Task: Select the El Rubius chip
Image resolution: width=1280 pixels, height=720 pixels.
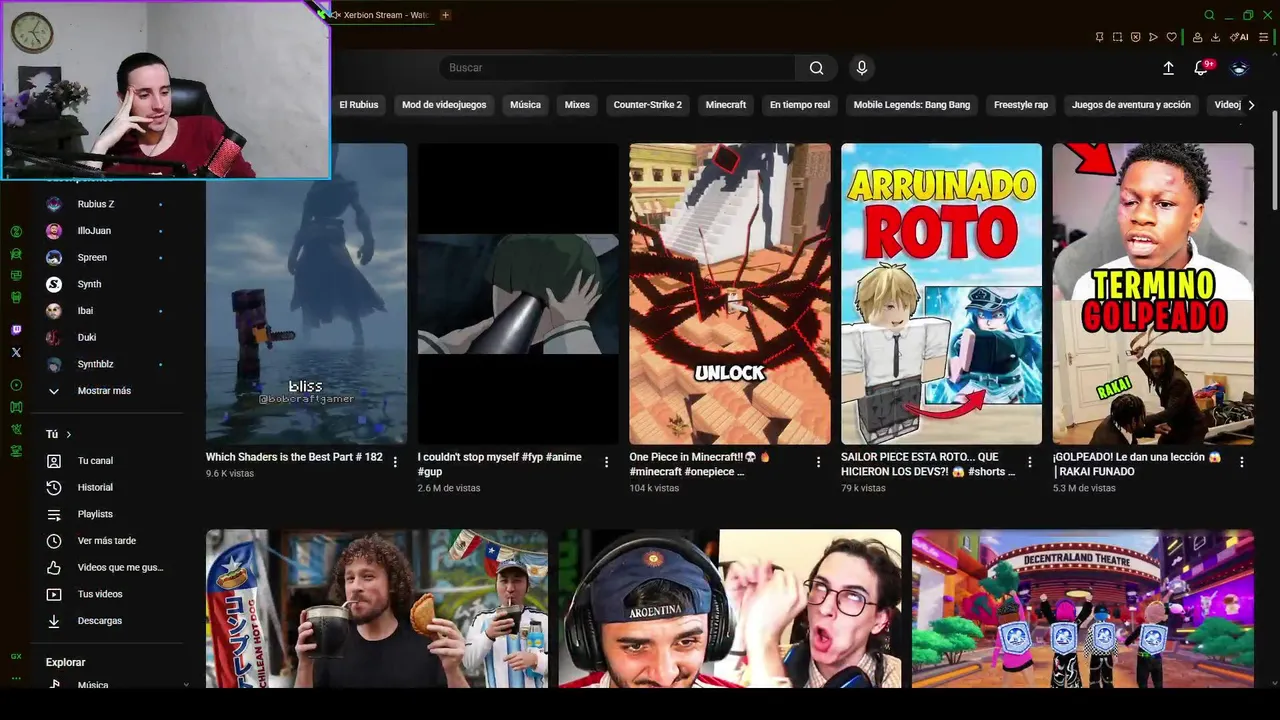Action: click(x=358, y=105)
